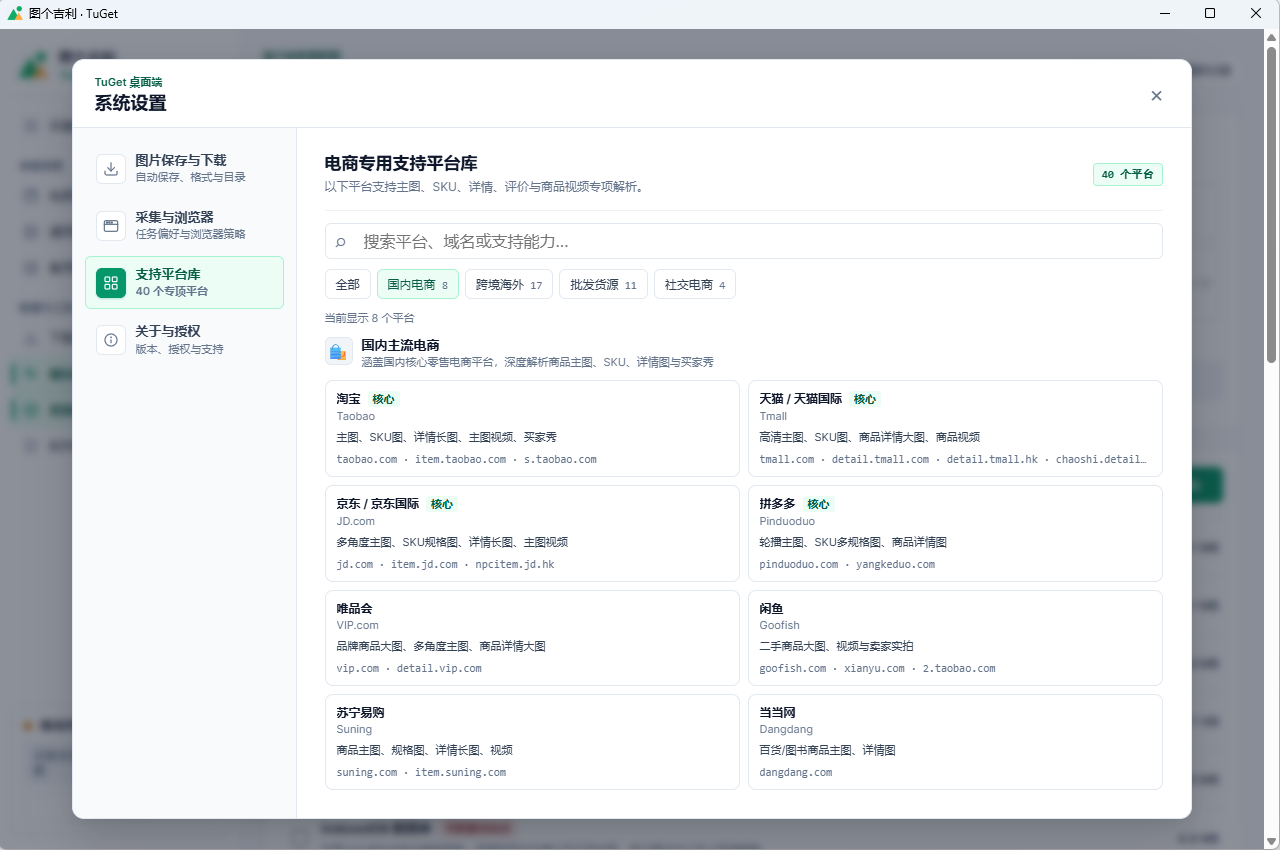The image size is (1280, 850).
Task: Click 二手商品大图、视频与卖家实拍 description
Action: tap(836, 647)
